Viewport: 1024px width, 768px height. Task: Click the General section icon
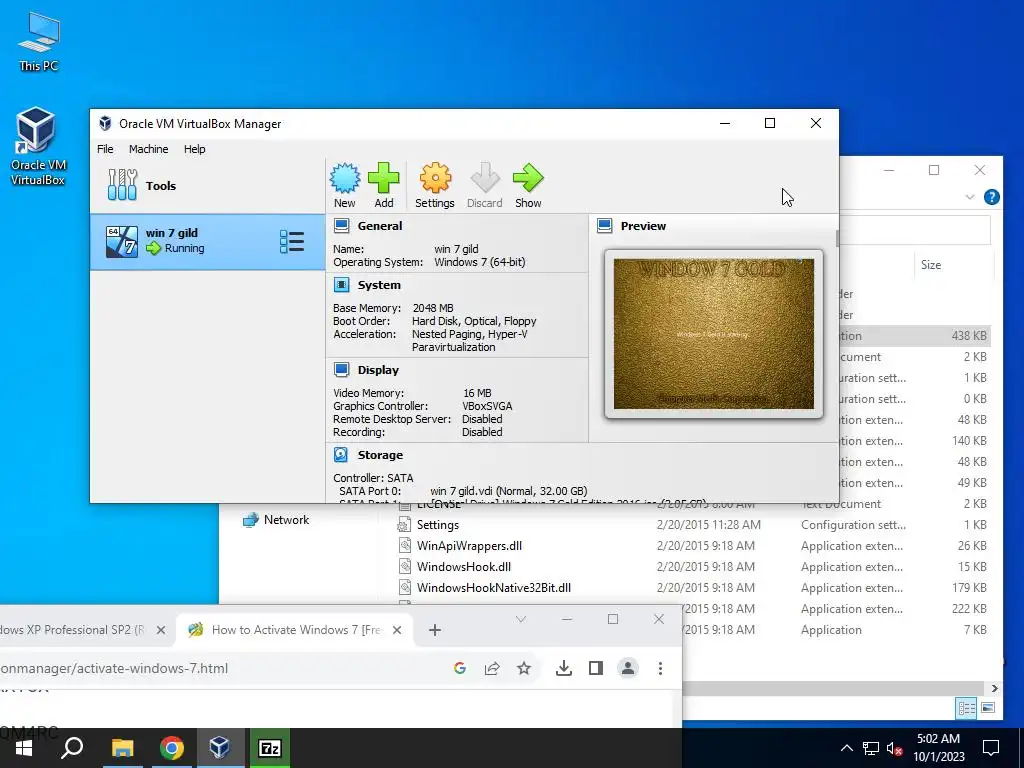point(342,226)
